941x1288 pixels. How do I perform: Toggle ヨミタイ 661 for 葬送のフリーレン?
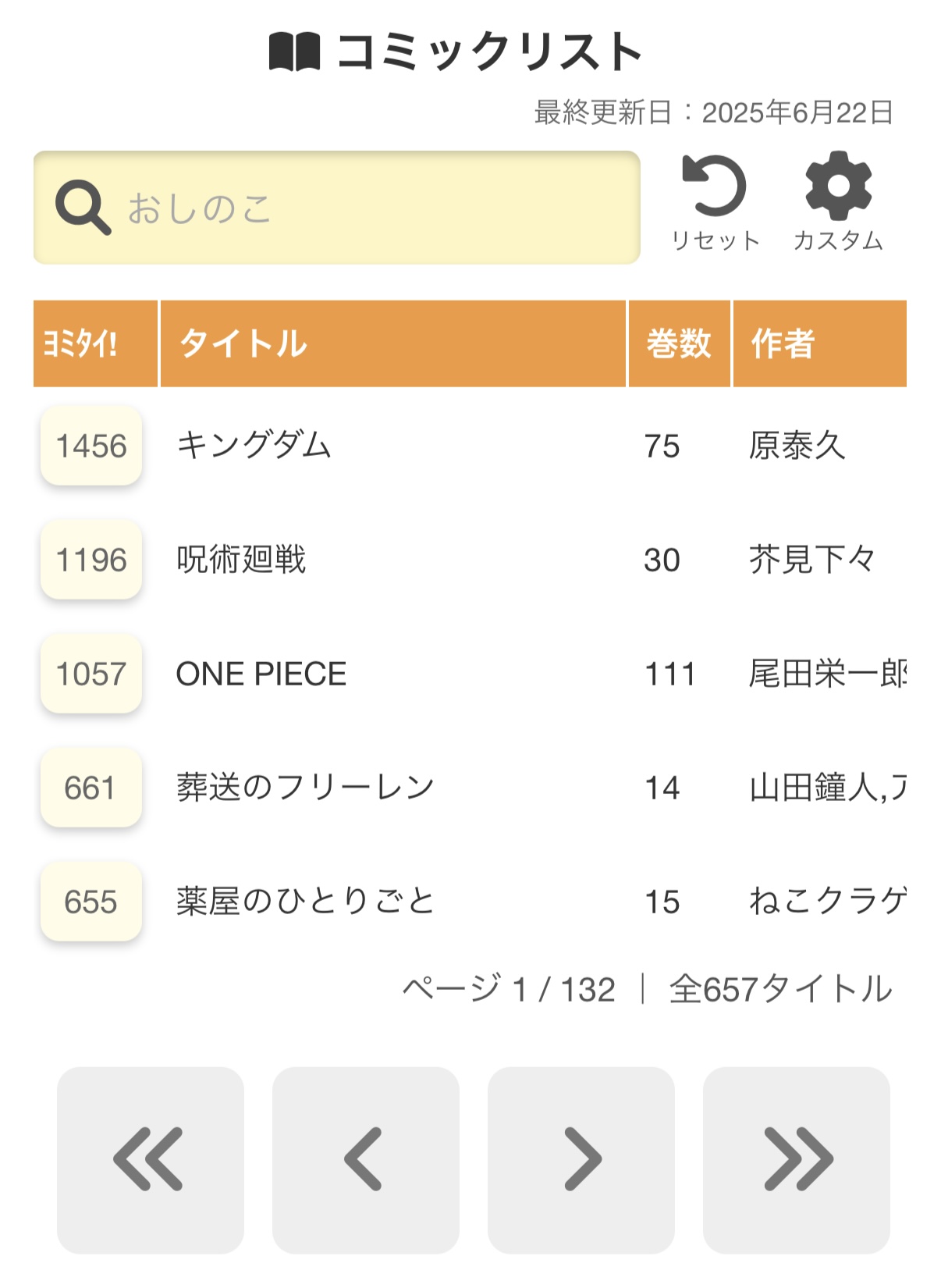tap(91, 788)
